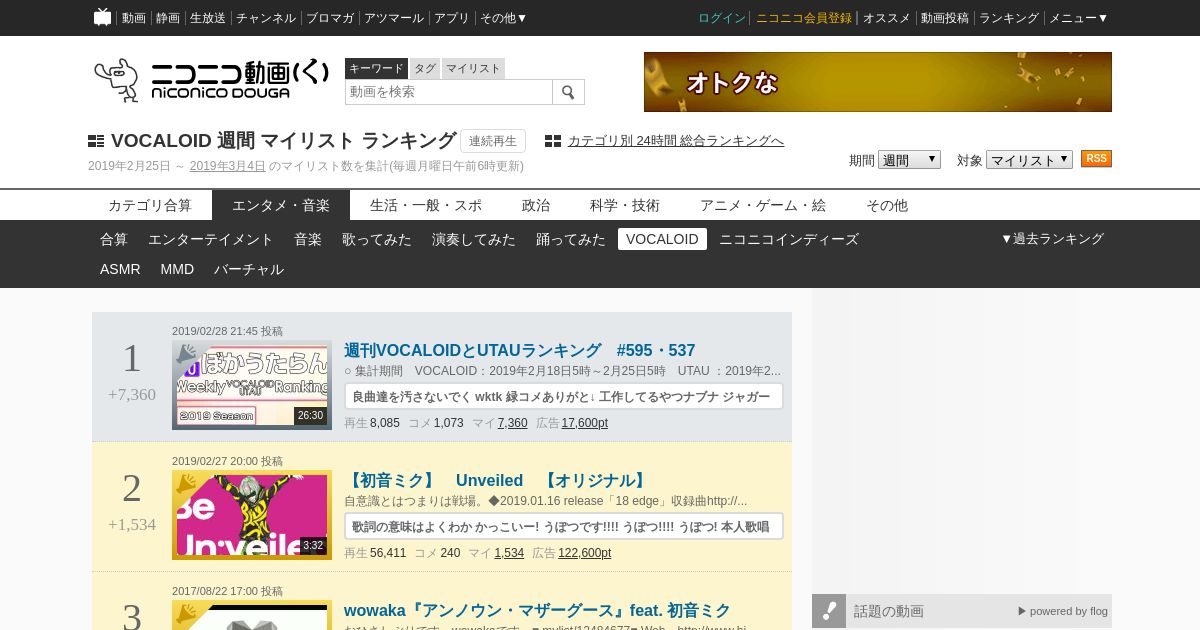The image size is (1200, 630).
Task: Select the マイリスト search tab
Action: (x=473, y=68)
